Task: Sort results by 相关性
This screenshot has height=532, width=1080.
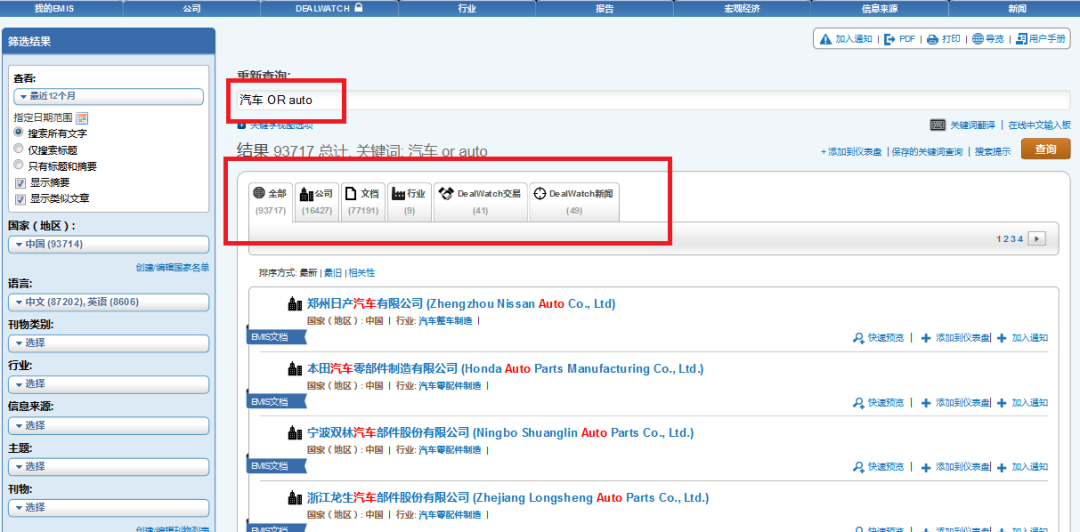Action: click(362, 273)
